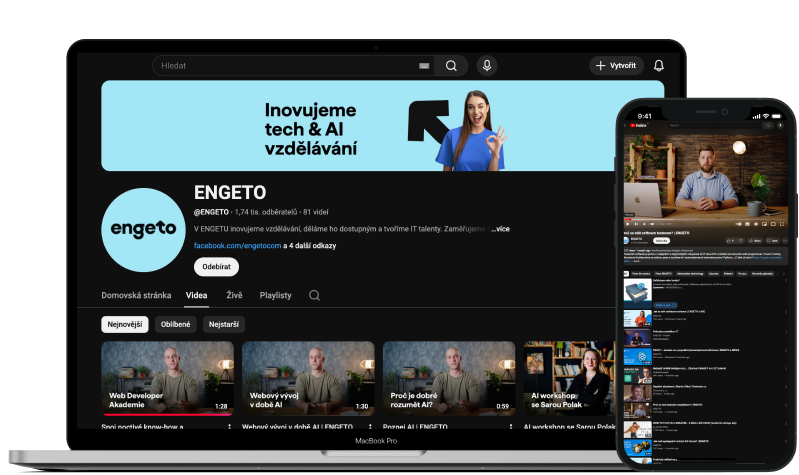This screenshot has height=475, width=799.
Task: Click the battery icon in the phone status bar
Action: tap(777, 116)
